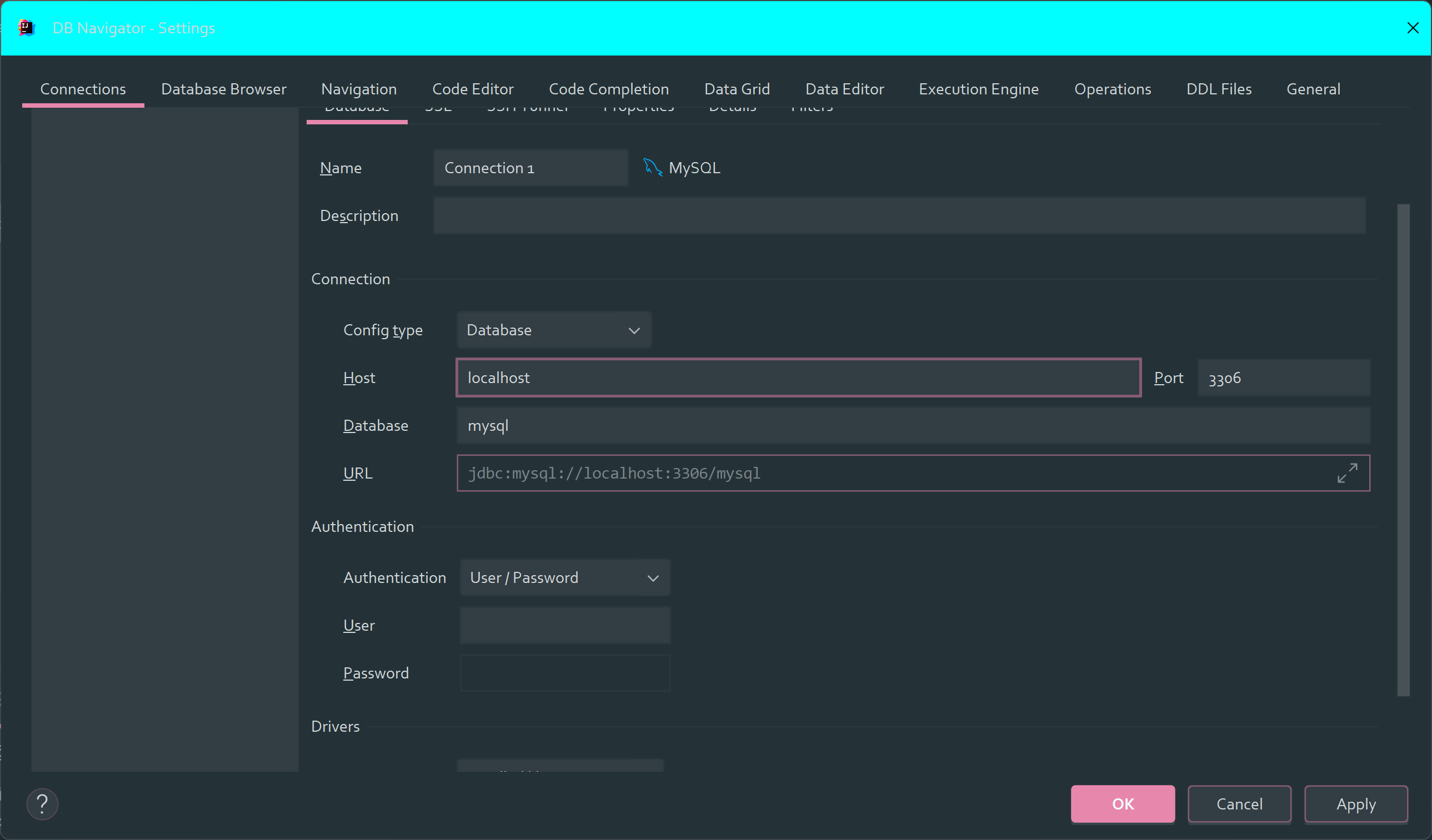Focus the Host field containing localhost
Image resolution: width=1432 pixels, height=840 pixels.
tap(798, 378)
